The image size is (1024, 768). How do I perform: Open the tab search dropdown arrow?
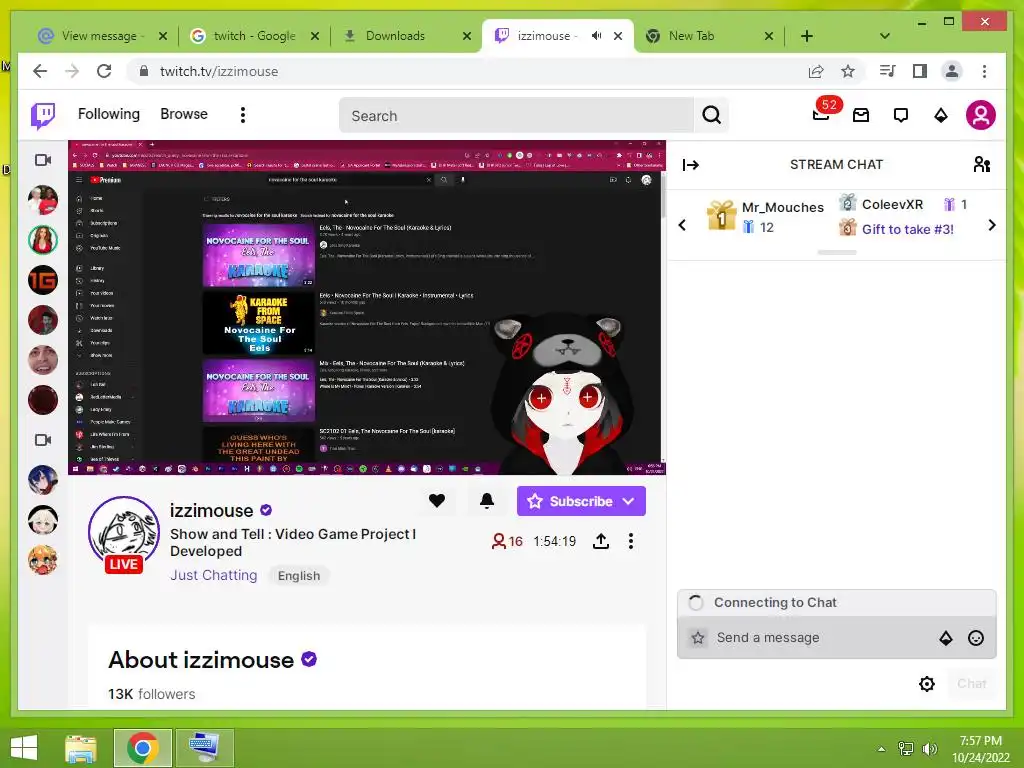[885, 36]
